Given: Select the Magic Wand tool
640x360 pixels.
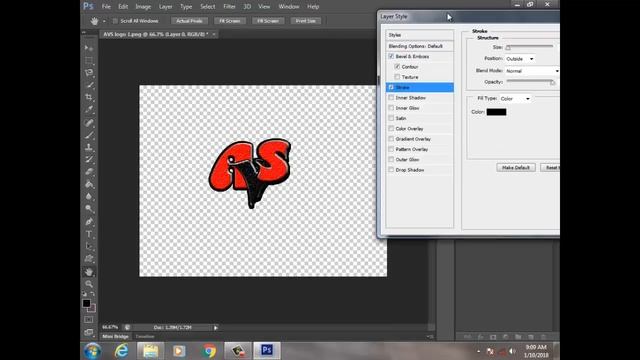Looking at the screenshot, I should tap(89, 85).
